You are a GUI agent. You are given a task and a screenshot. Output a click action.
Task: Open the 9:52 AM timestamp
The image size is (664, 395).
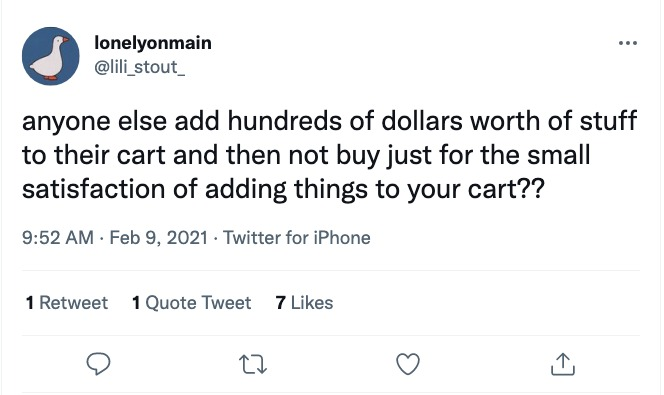(x=58, y=238)
